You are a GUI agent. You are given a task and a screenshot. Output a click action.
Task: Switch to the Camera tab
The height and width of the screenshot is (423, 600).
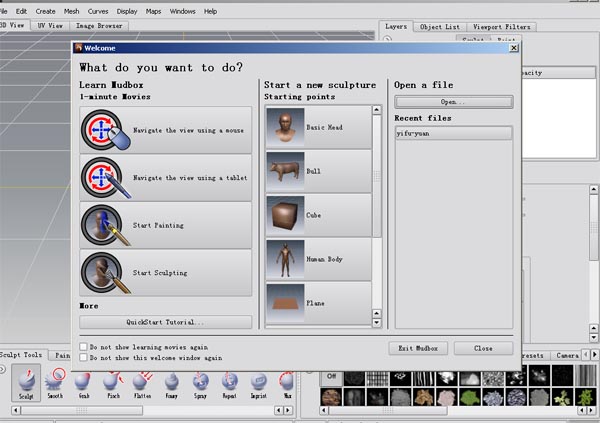pyautogui.click(x=567, y=356)
